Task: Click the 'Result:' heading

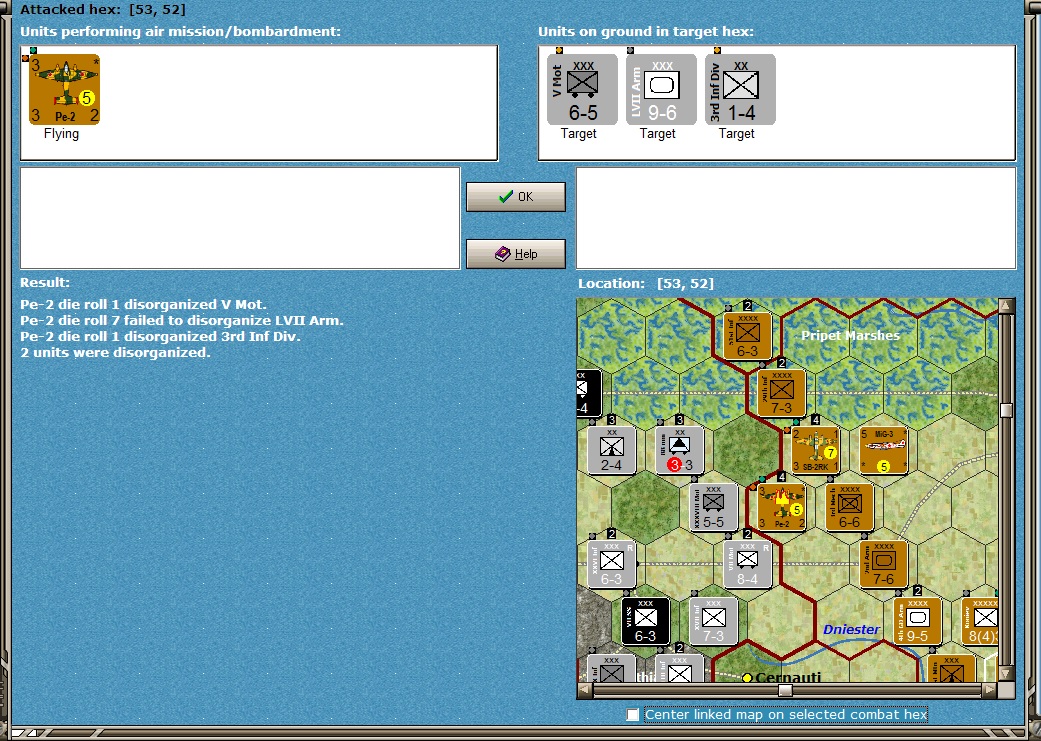Action: click(x=45, y=282)
